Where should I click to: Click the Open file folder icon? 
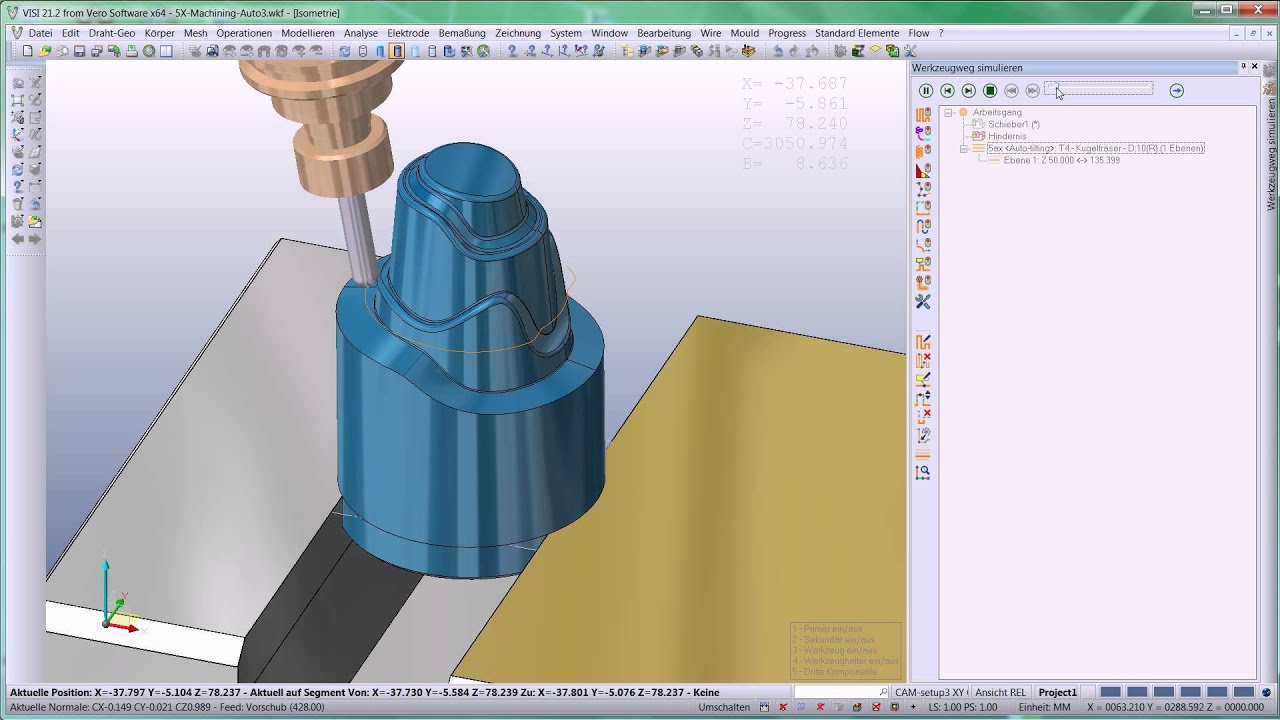pyautogui.click(x=45, y=51)
